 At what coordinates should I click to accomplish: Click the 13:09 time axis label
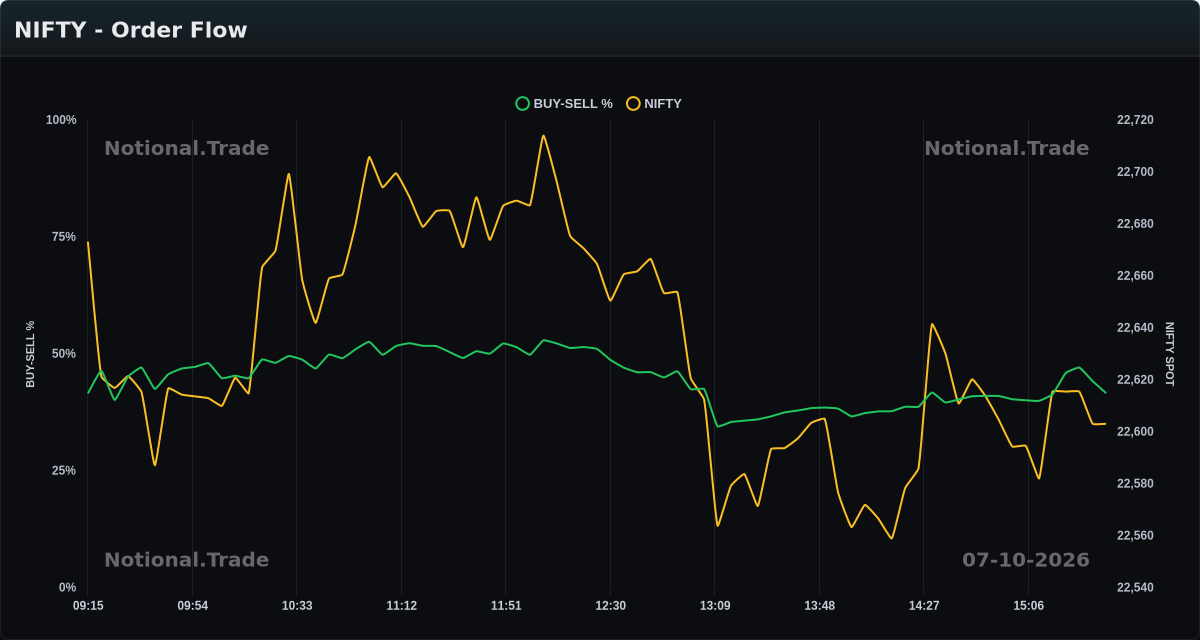click(x=715, y=606)
